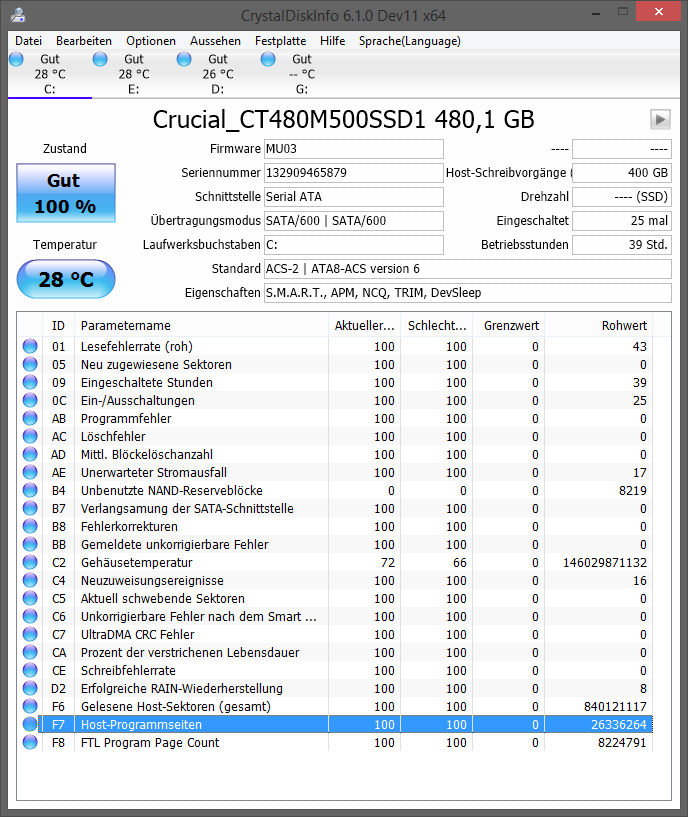Click the Laufwerksbuchstaben field C:
Viewport: 688px width, 817px height.
(x=354, y=245)
